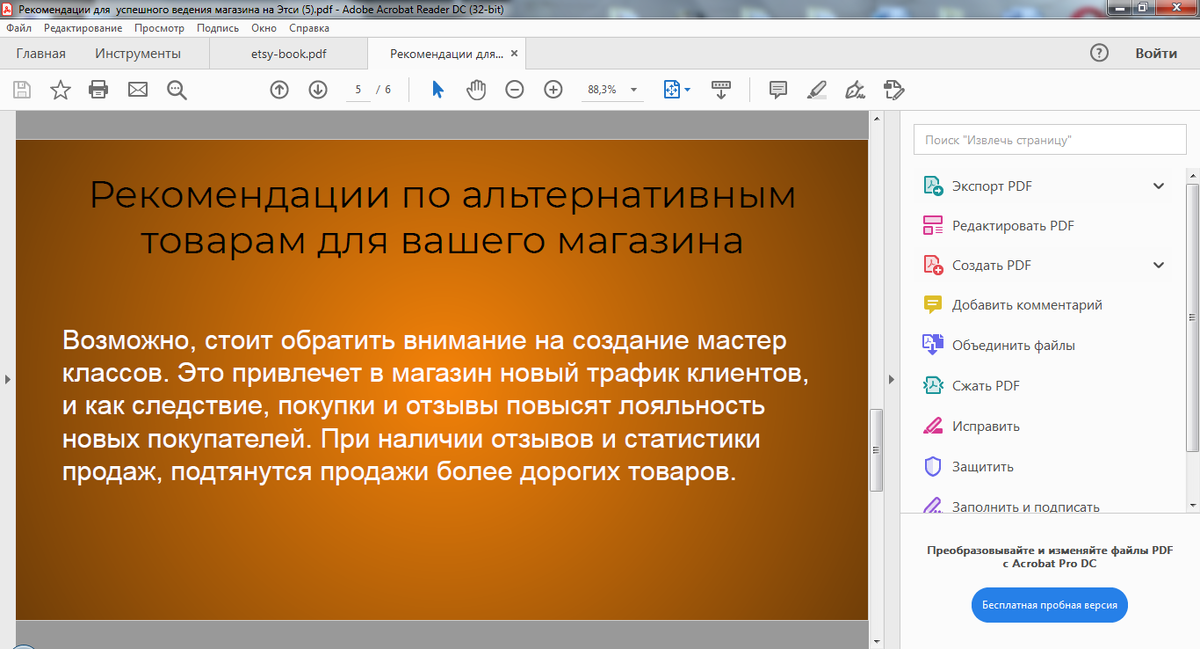The height and width of the screenshot is (649, 1200).
Task: Send file by email envelope icon
Action: 138,90
